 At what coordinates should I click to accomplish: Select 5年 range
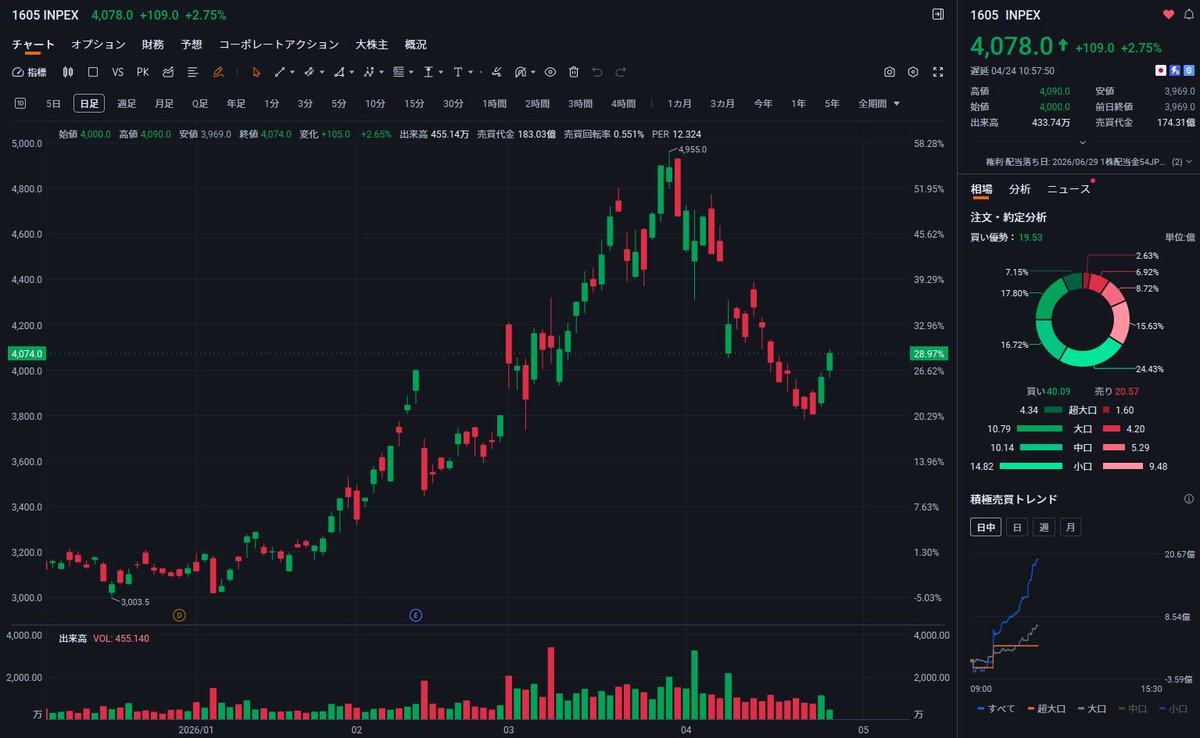pyautogui.click(x=832, y=103)
